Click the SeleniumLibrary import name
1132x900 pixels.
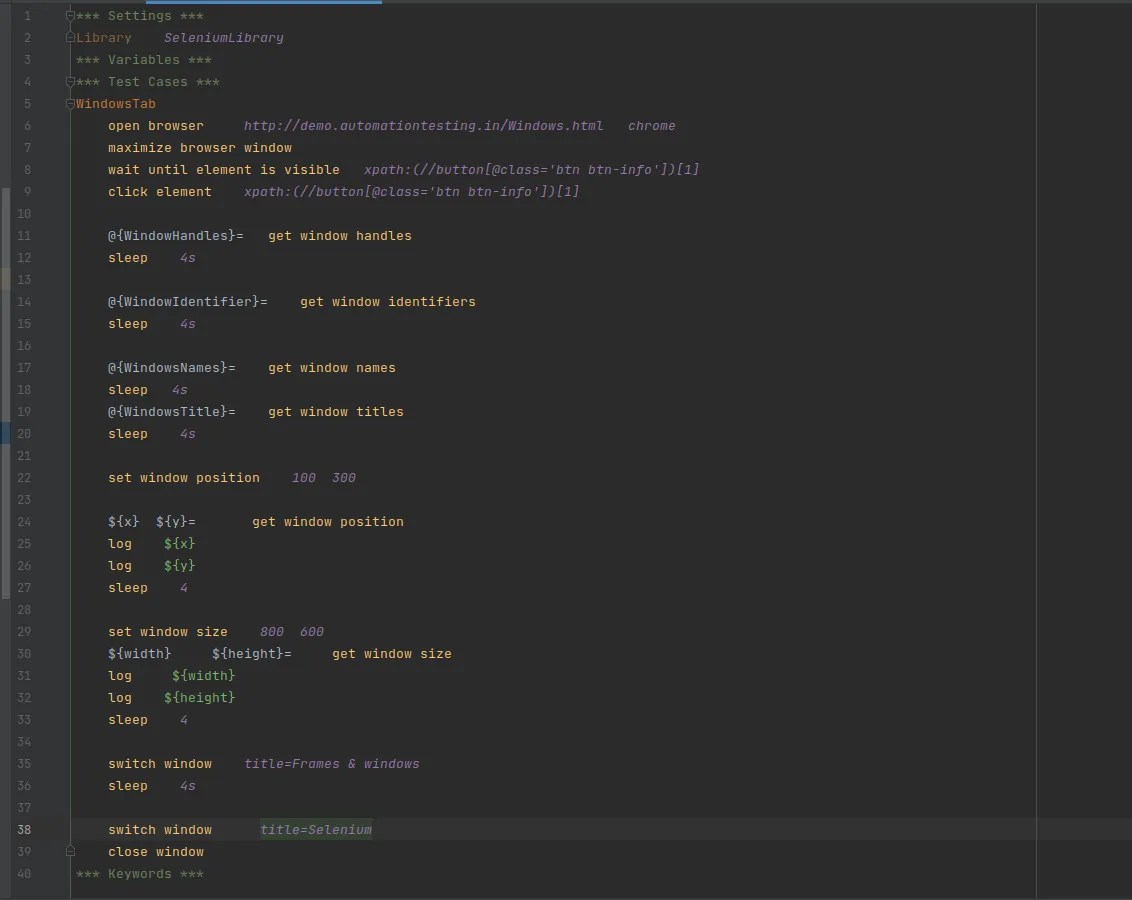(222, 37)
